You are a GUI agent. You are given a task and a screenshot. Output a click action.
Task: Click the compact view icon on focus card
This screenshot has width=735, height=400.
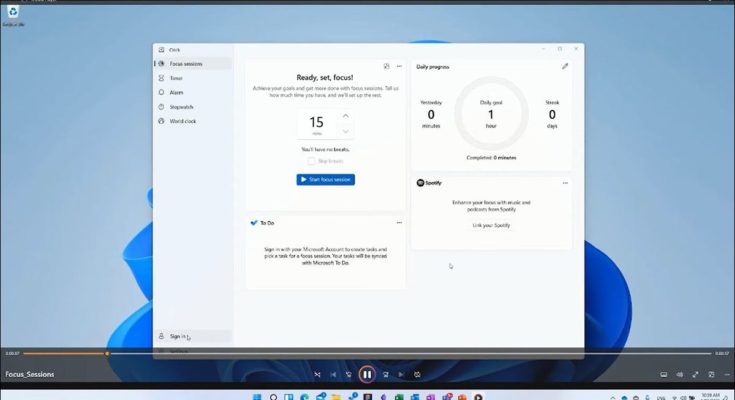[x=386, y=66]
